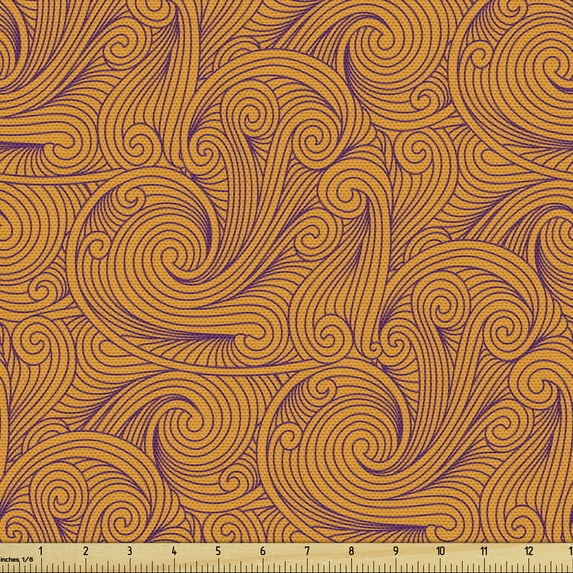The width and height of the screenshot is (573, 573).
Task: Select the ruler's 11 inch number
Action: (484, 550)
